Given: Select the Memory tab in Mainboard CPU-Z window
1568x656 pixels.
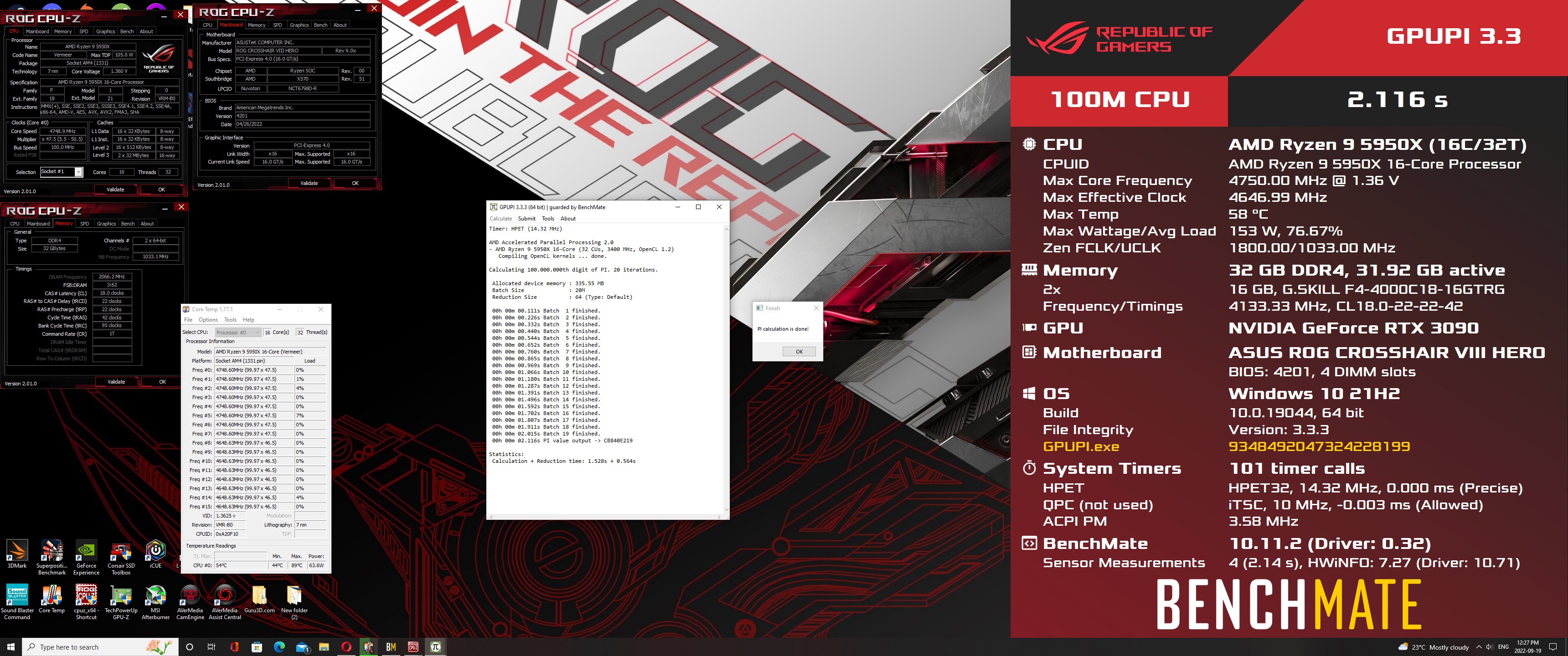Looking at the screenshot, I should pos(256,25).
